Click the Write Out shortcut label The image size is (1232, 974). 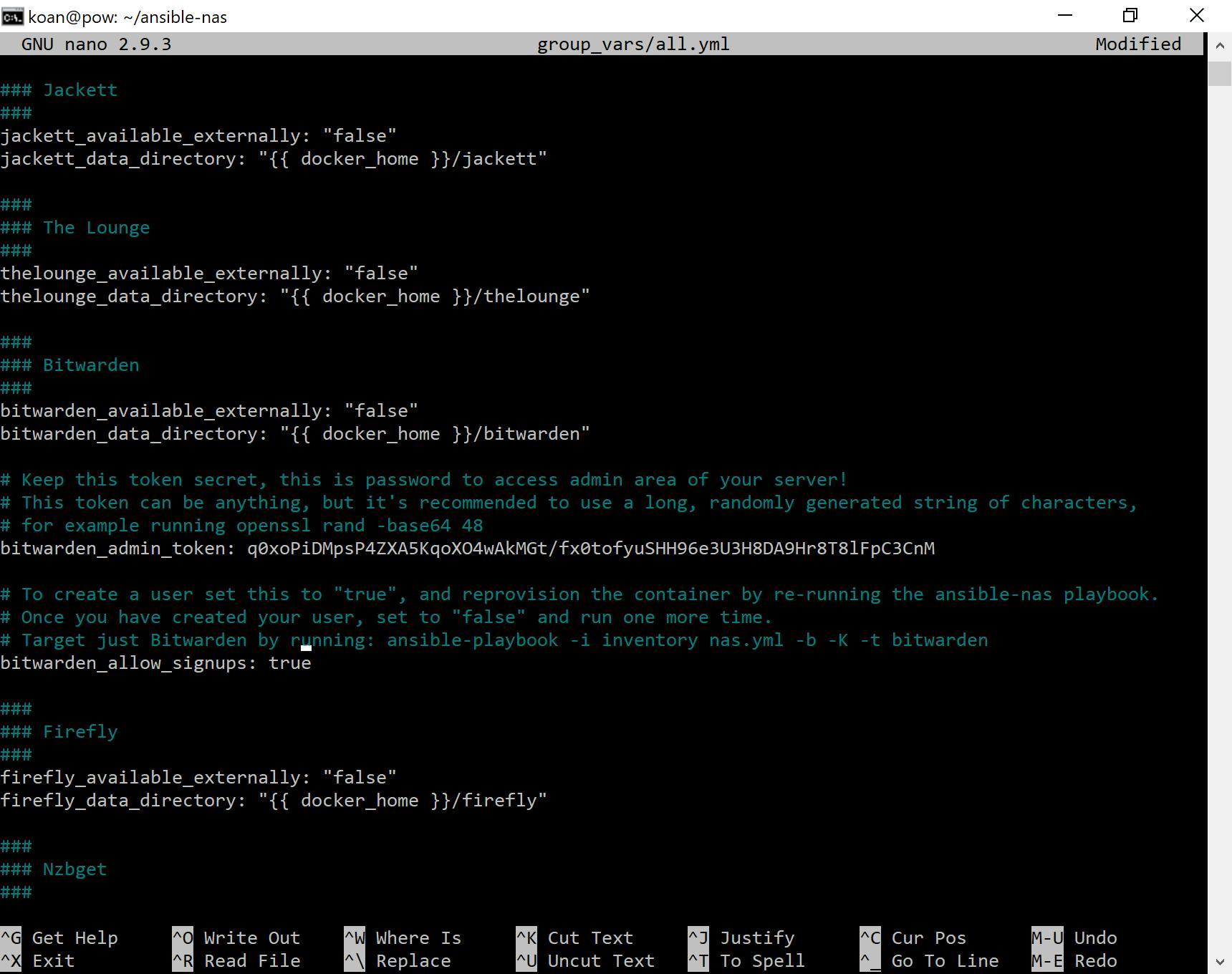(x=251, y=938)
